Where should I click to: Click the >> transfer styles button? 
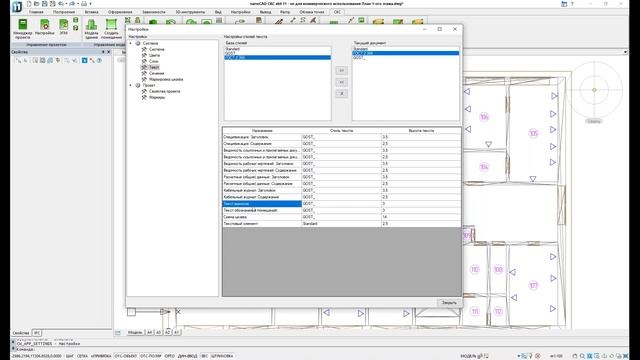(342, 71)
